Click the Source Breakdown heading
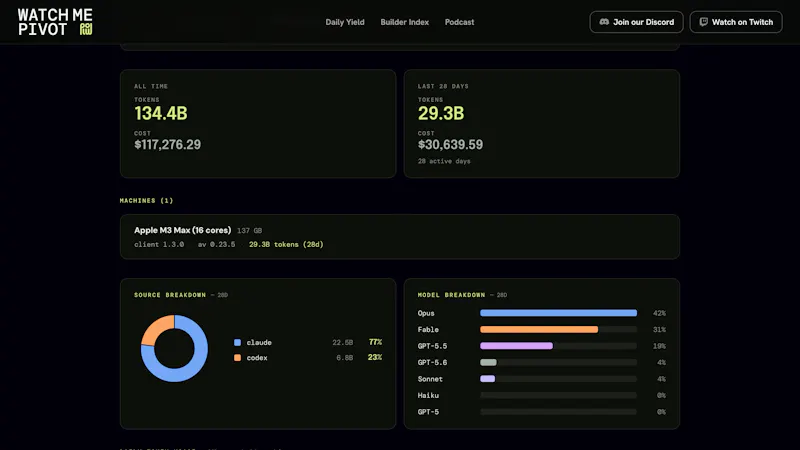 pyautogui.click(x=170, y=295)
